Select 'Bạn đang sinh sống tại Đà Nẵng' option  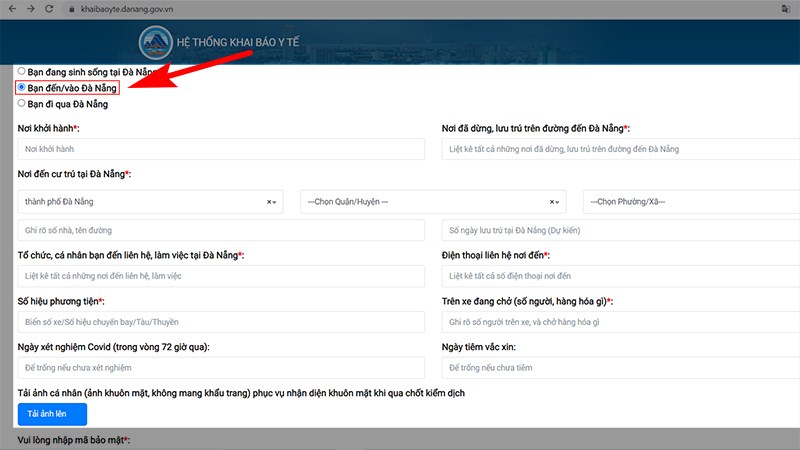coord(21,71)
